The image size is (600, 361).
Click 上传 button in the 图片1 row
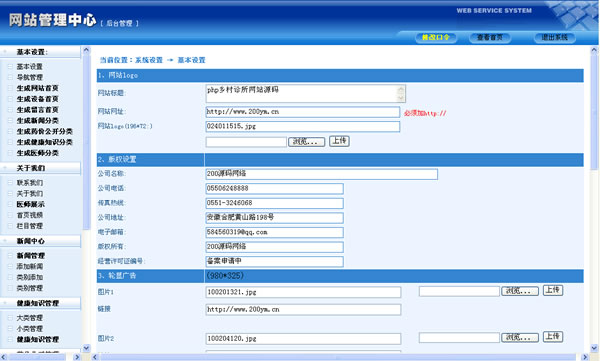[x=553, y=290]
